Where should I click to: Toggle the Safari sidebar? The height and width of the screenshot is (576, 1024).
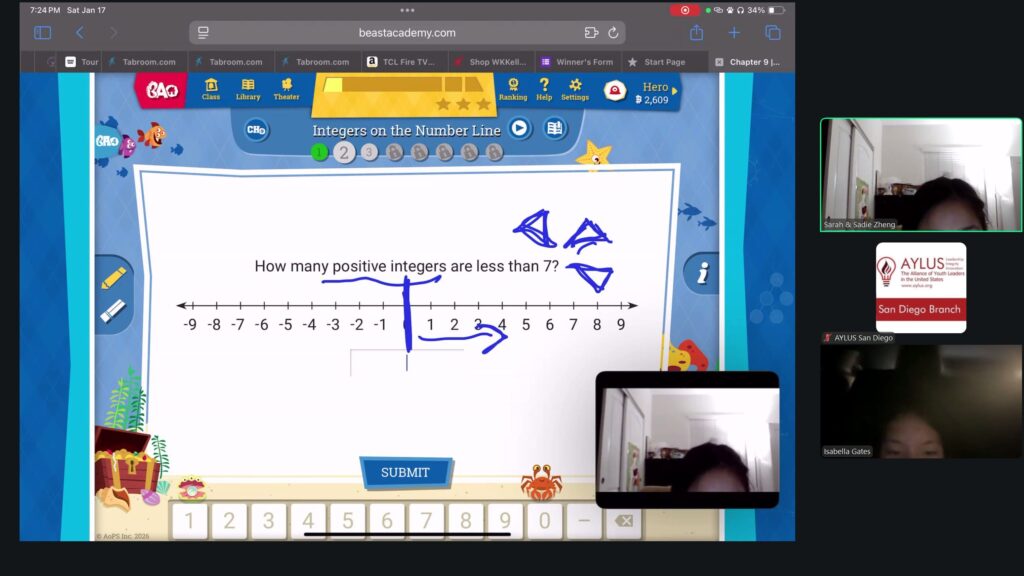(x=42, y=33)
